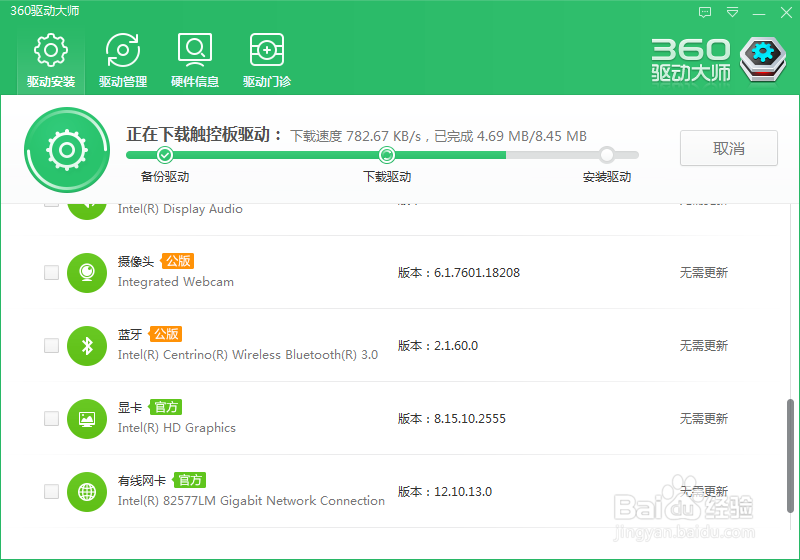The width and height of the screenshot is (800, 560).
Task: Minimize the 360驱动大师 window
Action: pyautogui.click(x=759, y=12)
